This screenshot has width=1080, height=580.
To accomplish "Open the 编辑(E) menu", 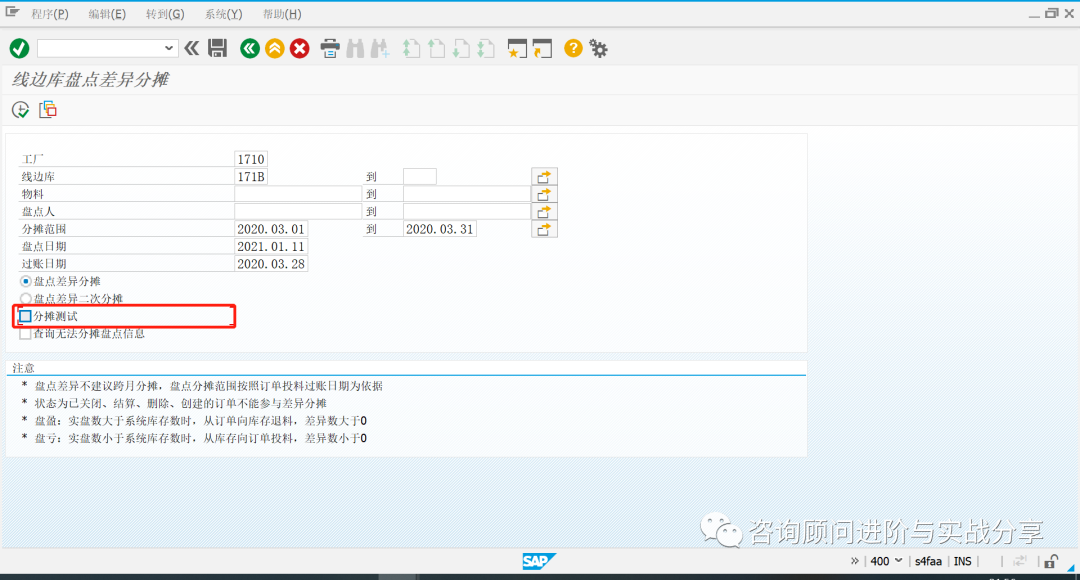I will (107, 14).
